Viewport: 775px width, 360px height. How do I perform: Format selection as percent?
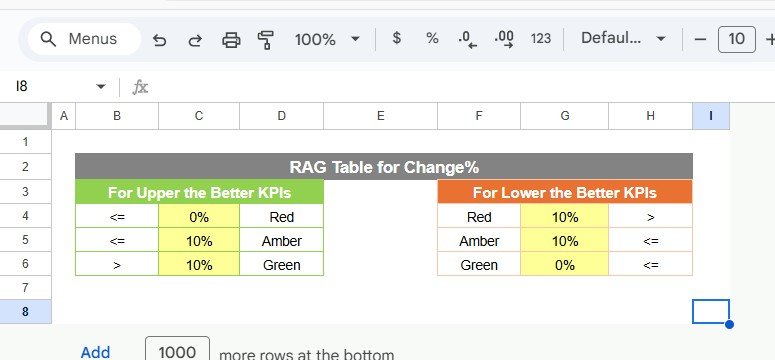pos(432,38)
